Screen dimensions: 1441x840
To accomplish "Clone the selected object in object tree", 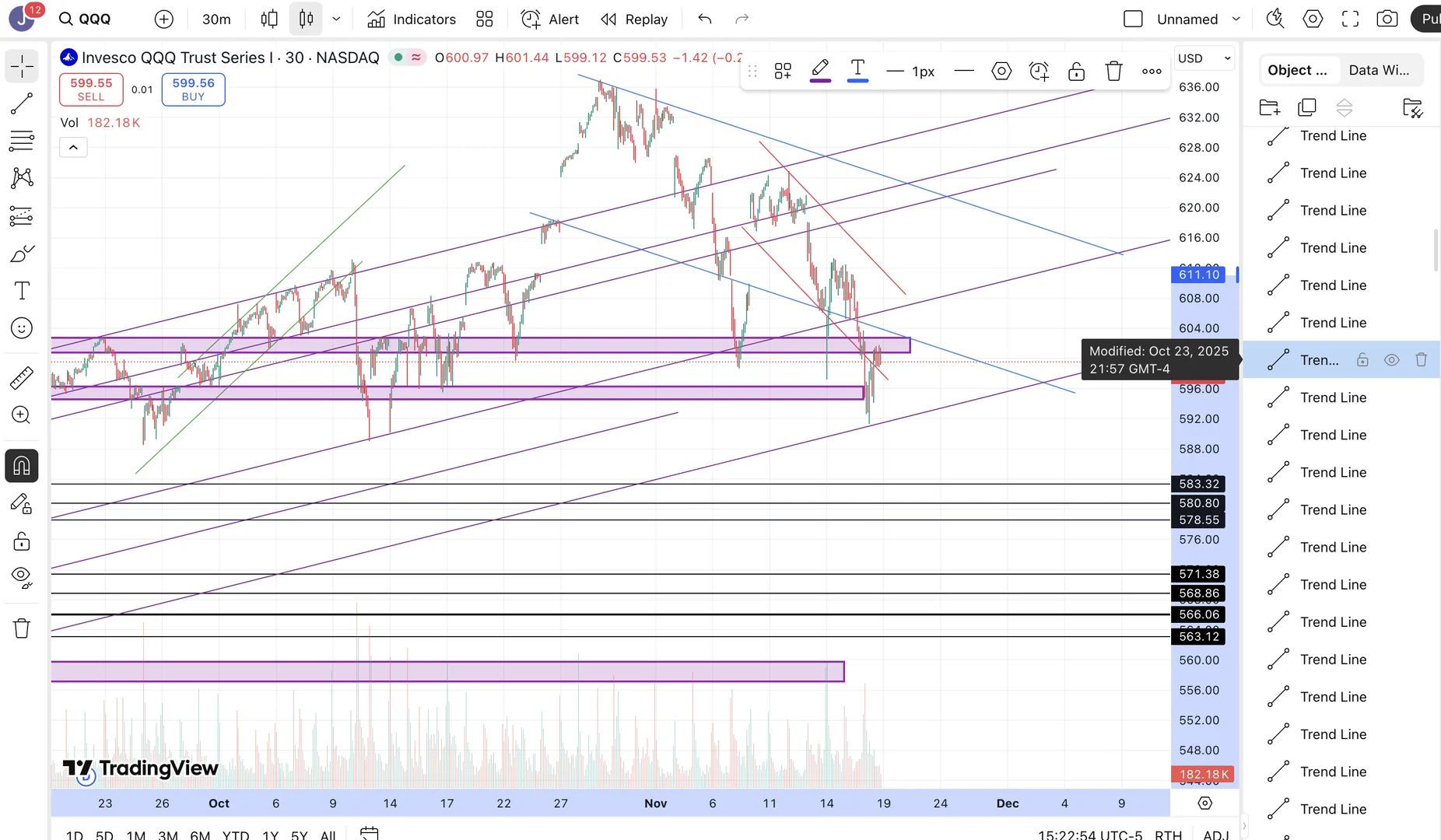I will [x=1307, y=107].
